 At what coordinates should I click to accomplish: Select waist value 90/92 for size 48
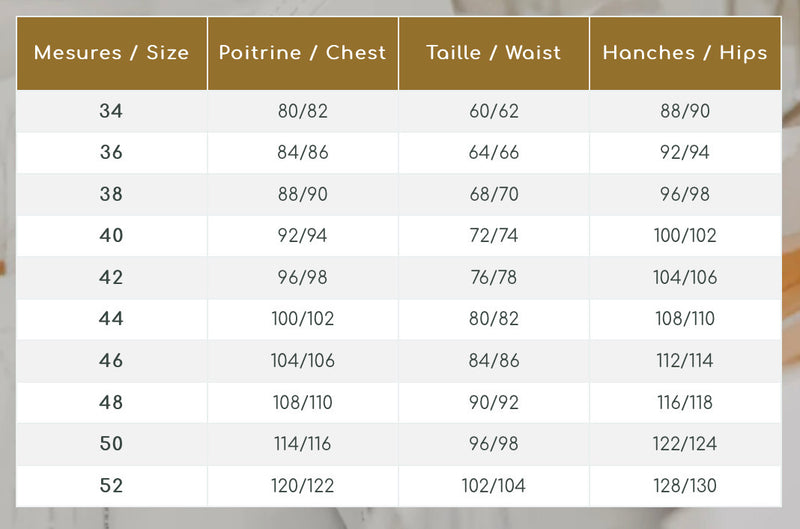(x=494, y=402)
